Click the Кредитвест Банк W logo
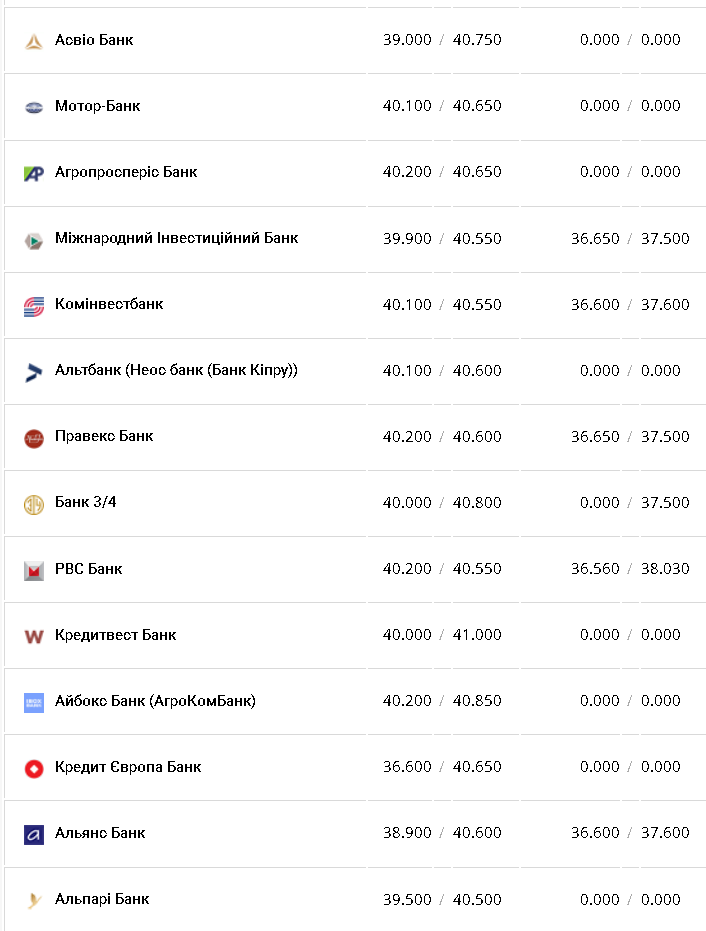Image resolution: width=706 pixels, height=931 pixels. coord(34,636)
